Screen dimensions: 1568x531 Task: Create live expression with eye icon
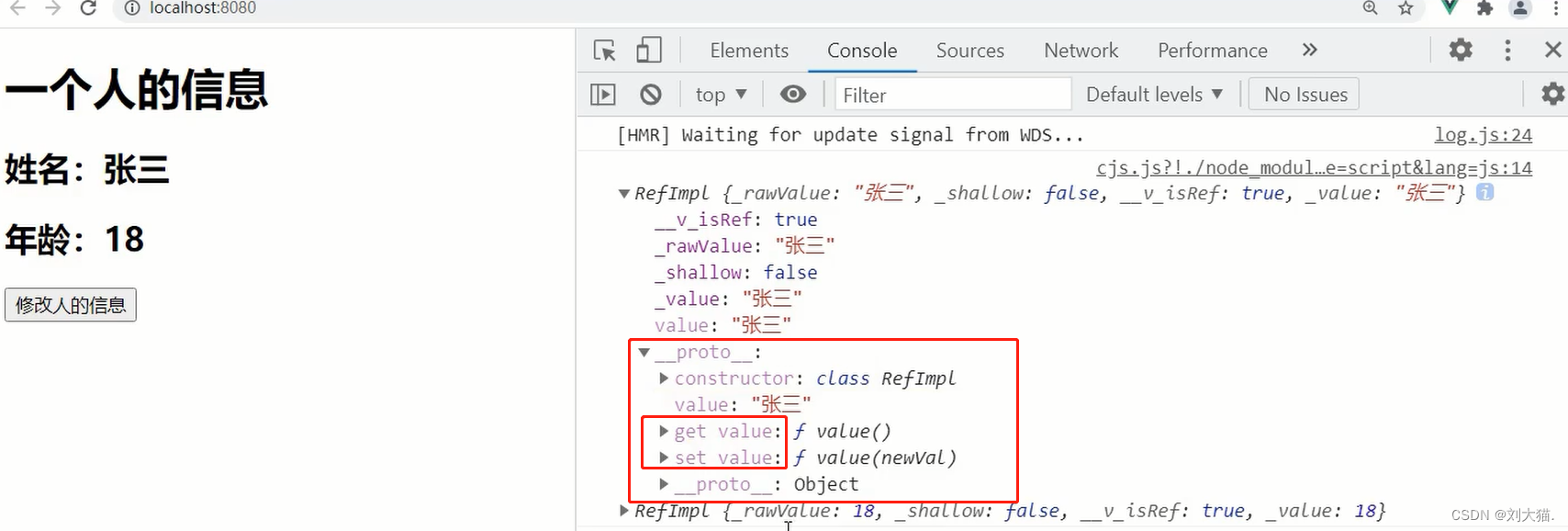coord(793,94)
